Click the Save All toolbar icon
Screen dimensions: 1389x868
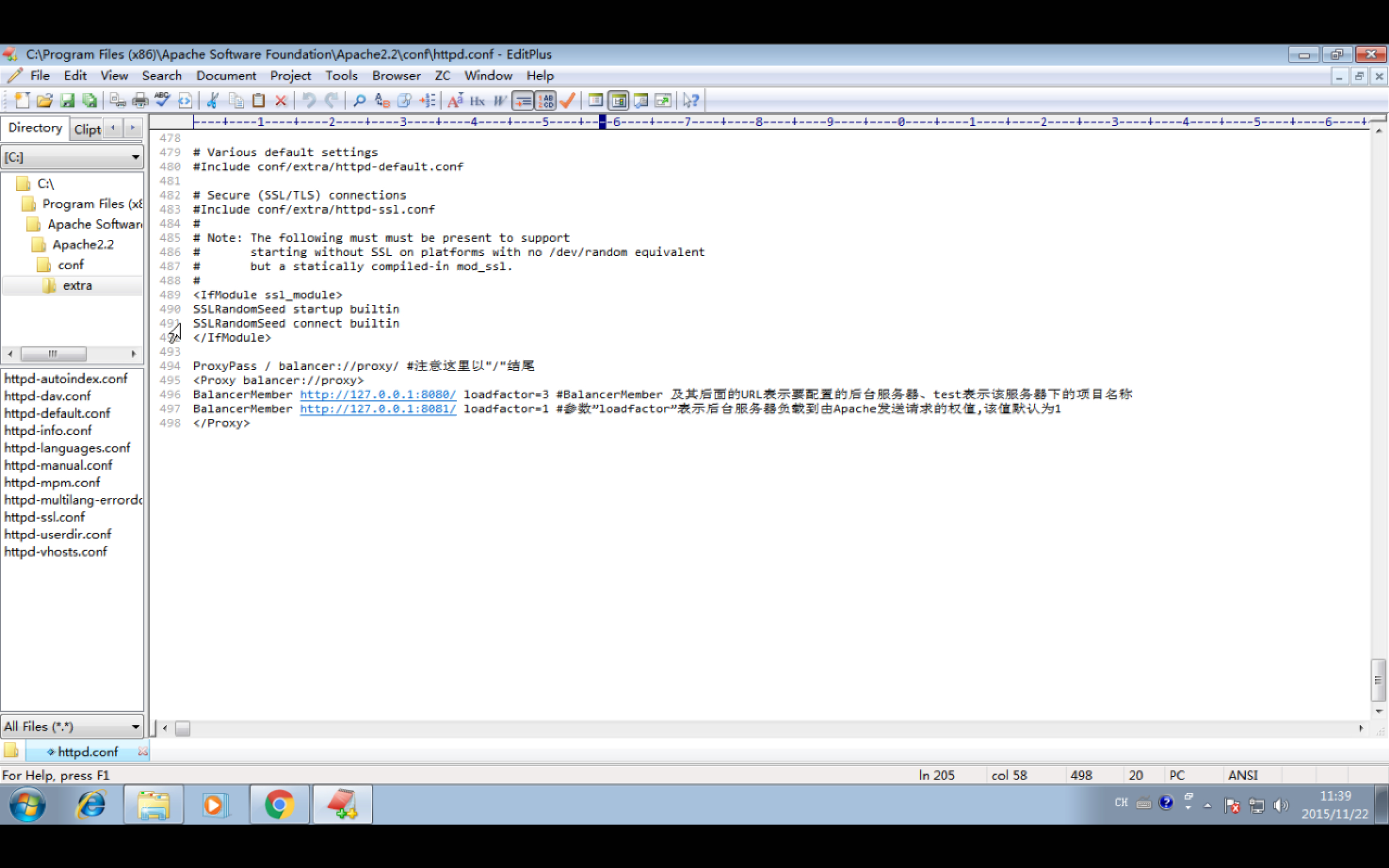click(90, 101)
